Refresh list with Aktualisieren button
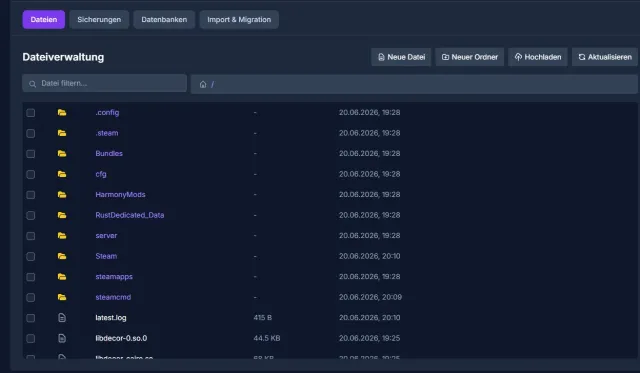This screenshot has width=640, height=373. pyautogui.click(x=605, y=57)
